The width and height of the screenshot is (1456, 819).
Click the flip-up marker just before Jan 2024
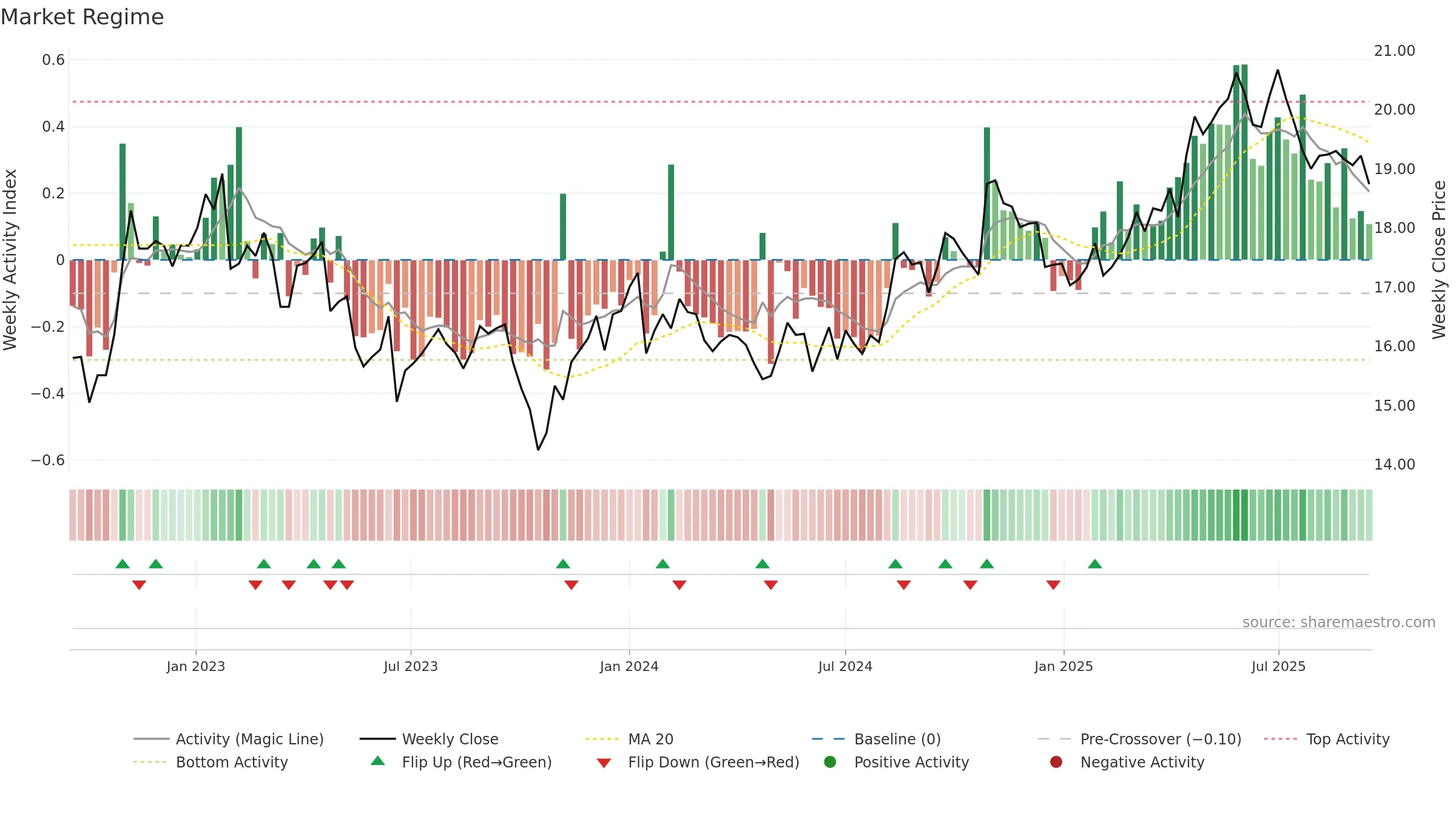tap(563, 564)
